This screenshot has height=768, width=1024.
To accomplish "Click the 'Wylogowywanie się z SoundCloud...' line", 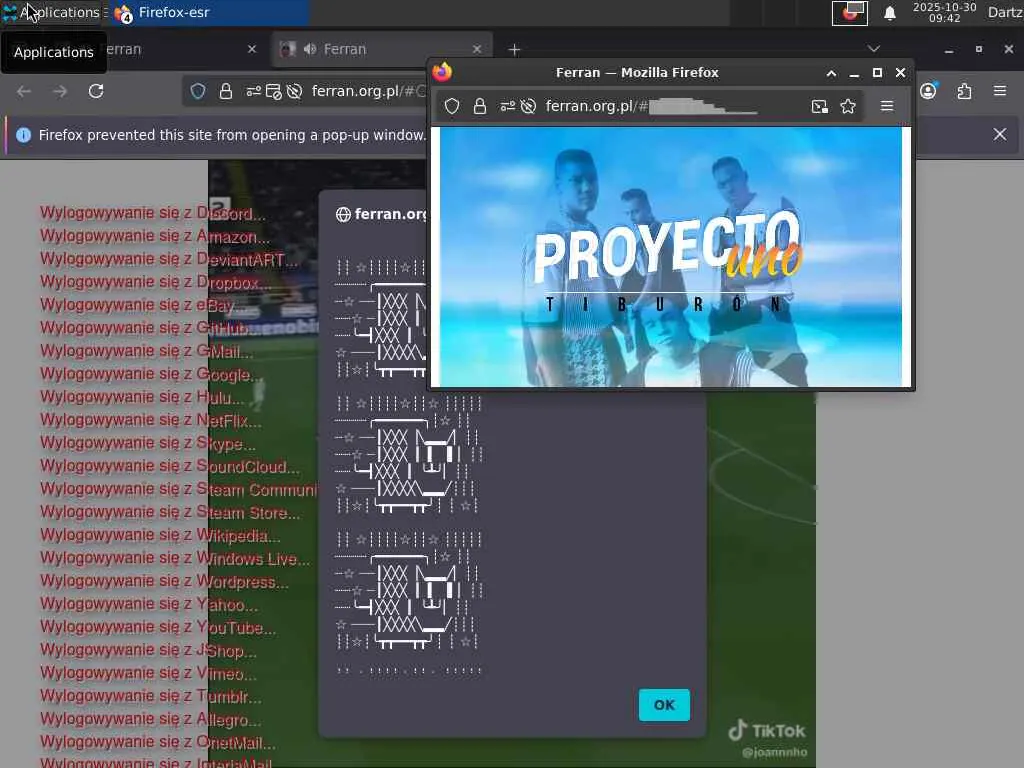I will 170,466.
